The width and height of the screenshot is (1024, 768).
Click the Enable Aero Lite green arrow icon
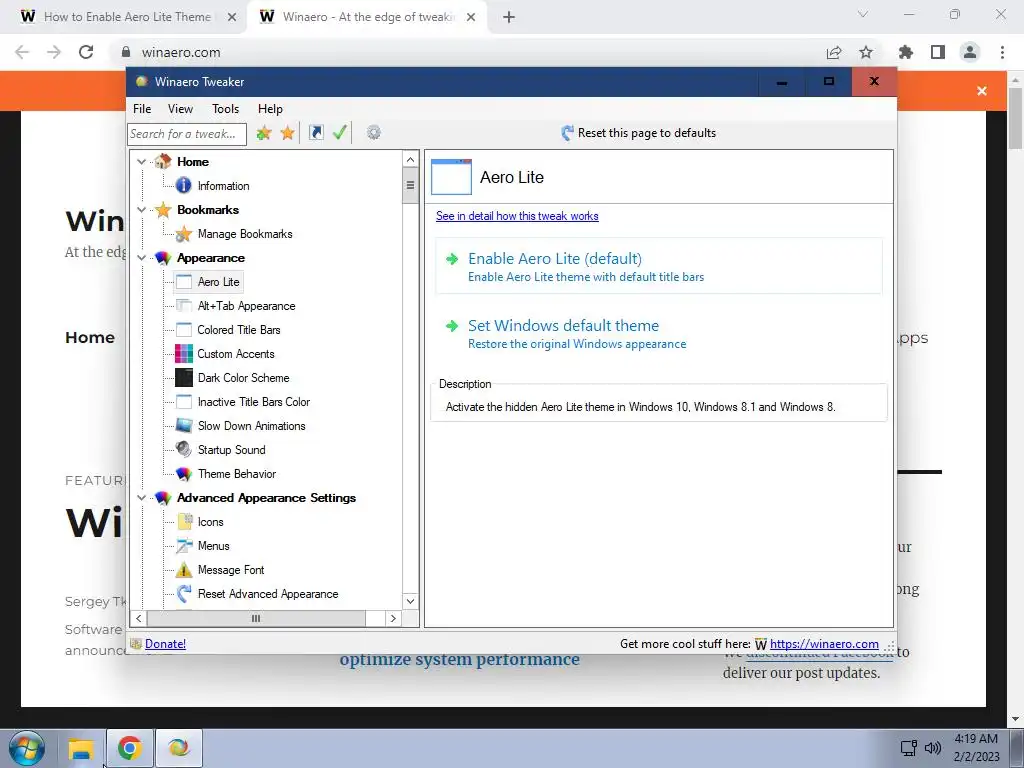[x=452, y=259]
